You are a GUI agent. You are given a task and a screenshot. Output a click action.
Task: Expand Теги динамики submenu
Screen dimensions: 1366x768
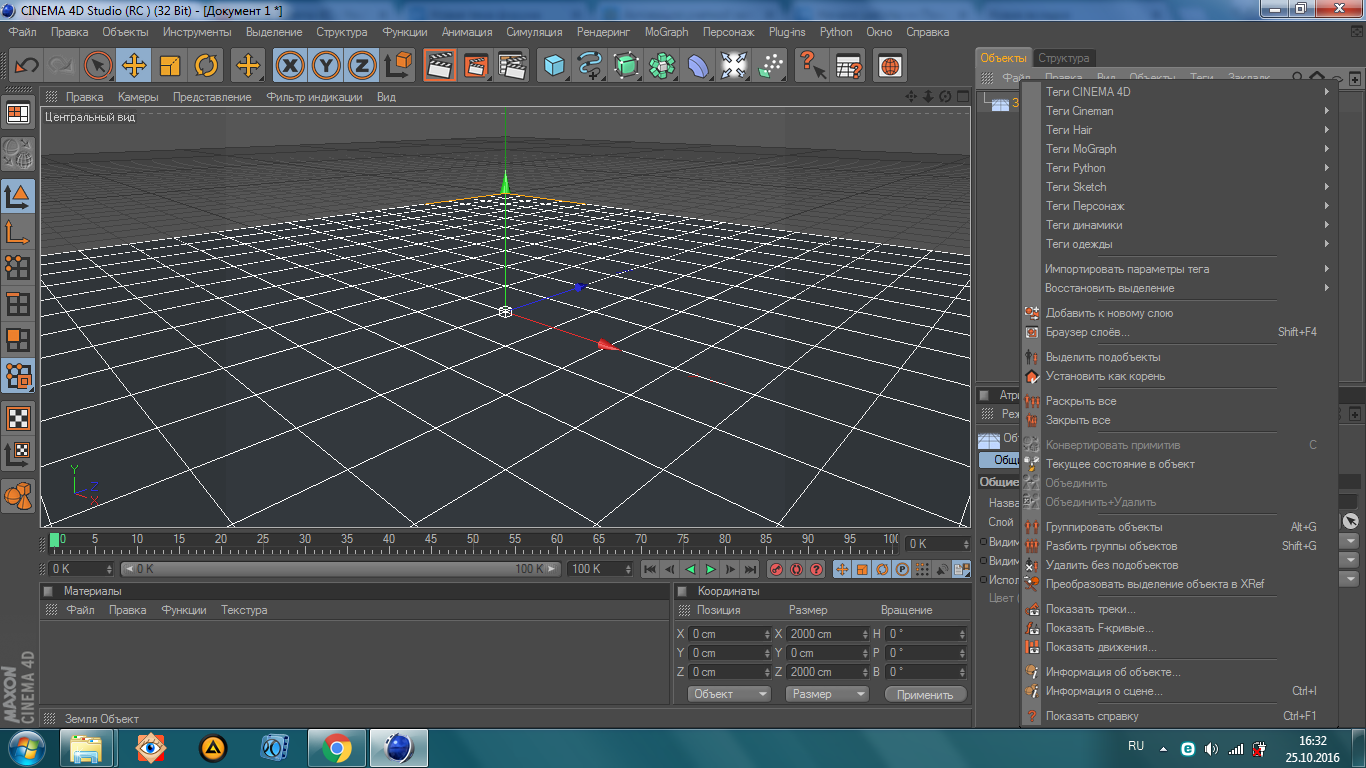pos(1180,225)
